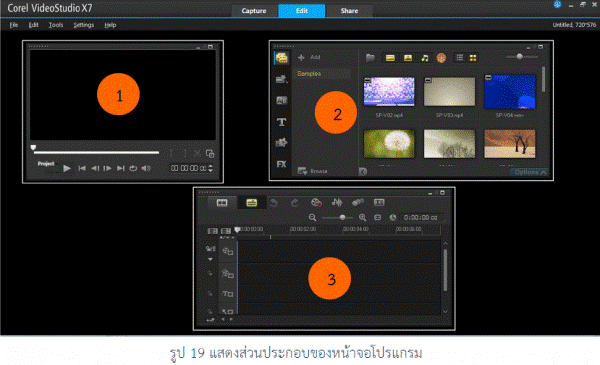Click the Browse button in library
Screen dimensions: 600x365
[x=313, y=171]
